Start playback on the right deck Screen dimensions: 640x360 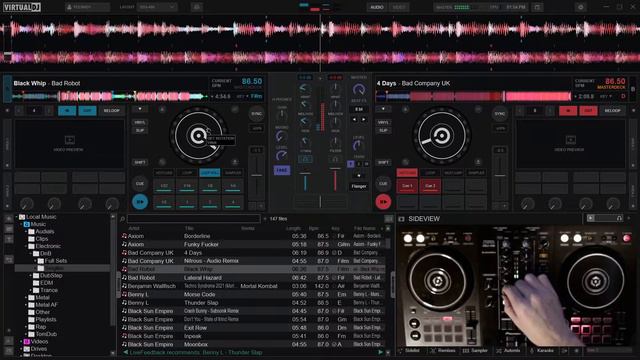[383, 202]
